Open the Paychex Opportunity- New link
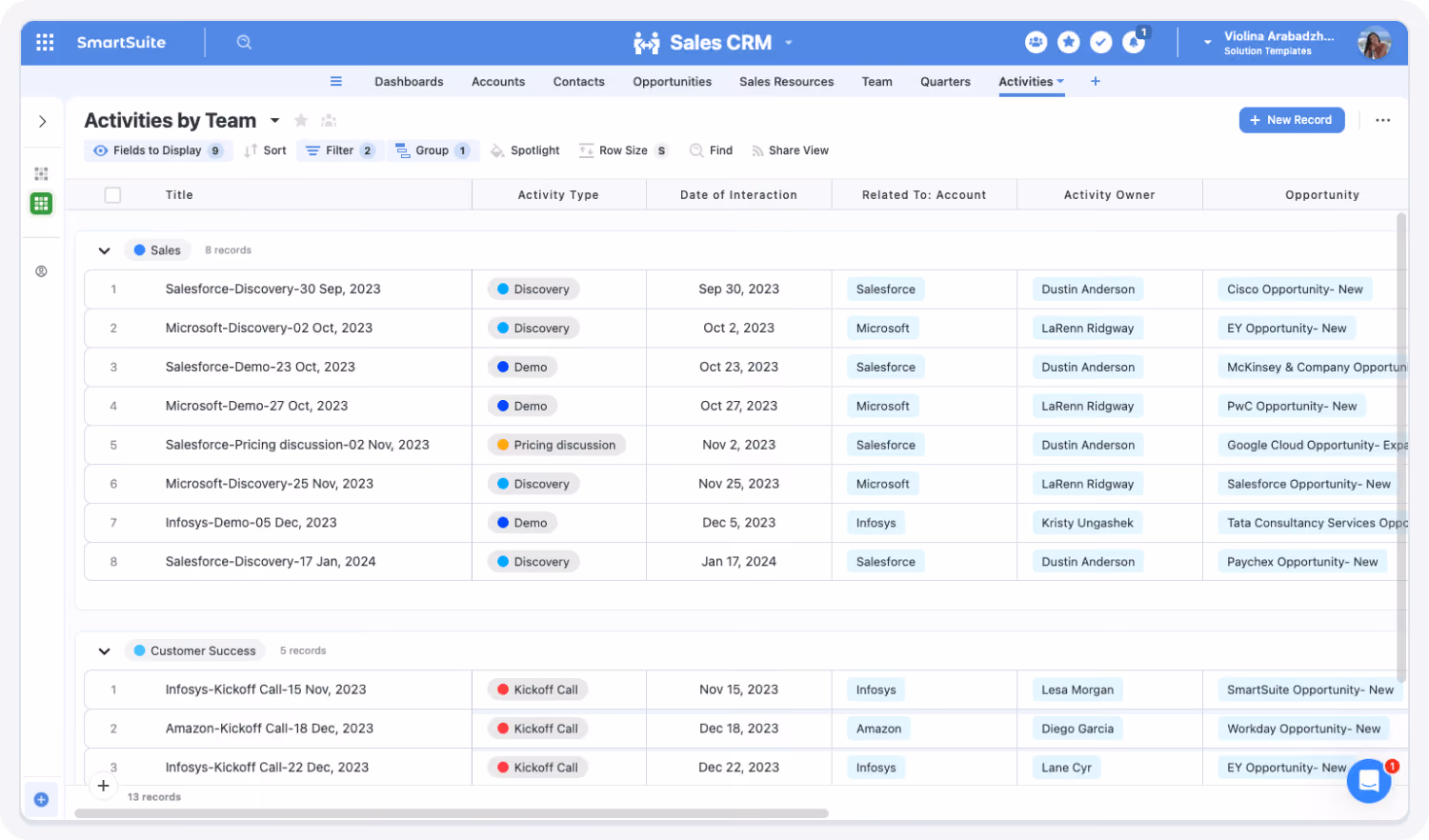 click(1302, 562)
